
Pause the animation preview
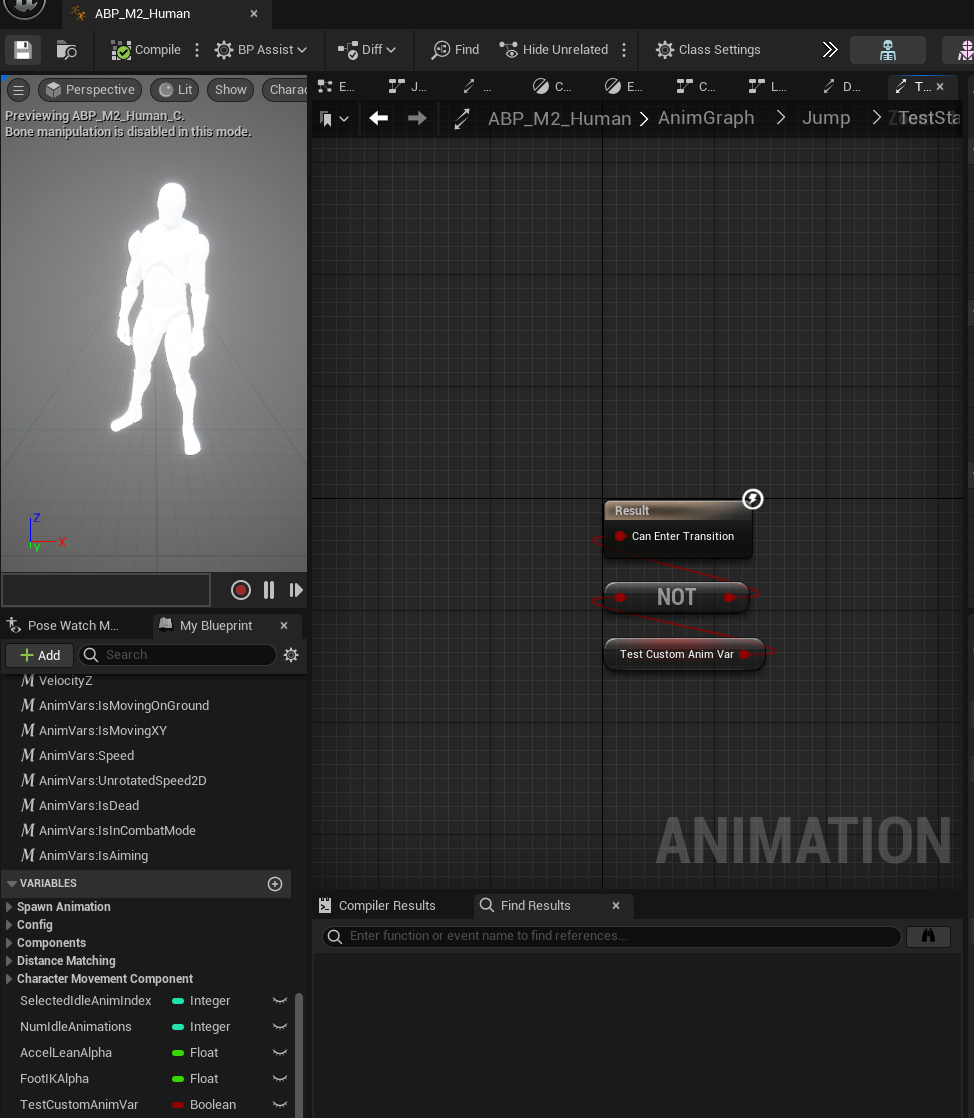point(269,590)
